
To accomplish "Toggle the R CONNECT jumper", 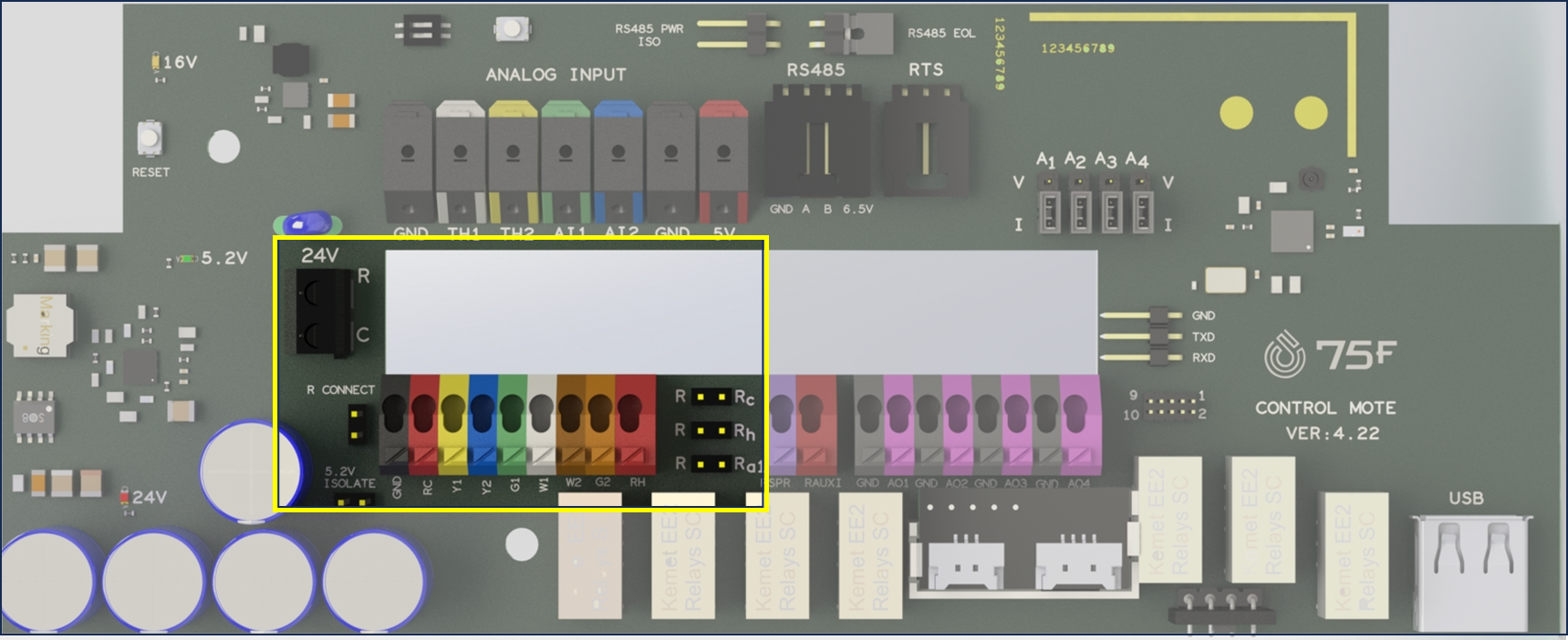I will [358, 426].
